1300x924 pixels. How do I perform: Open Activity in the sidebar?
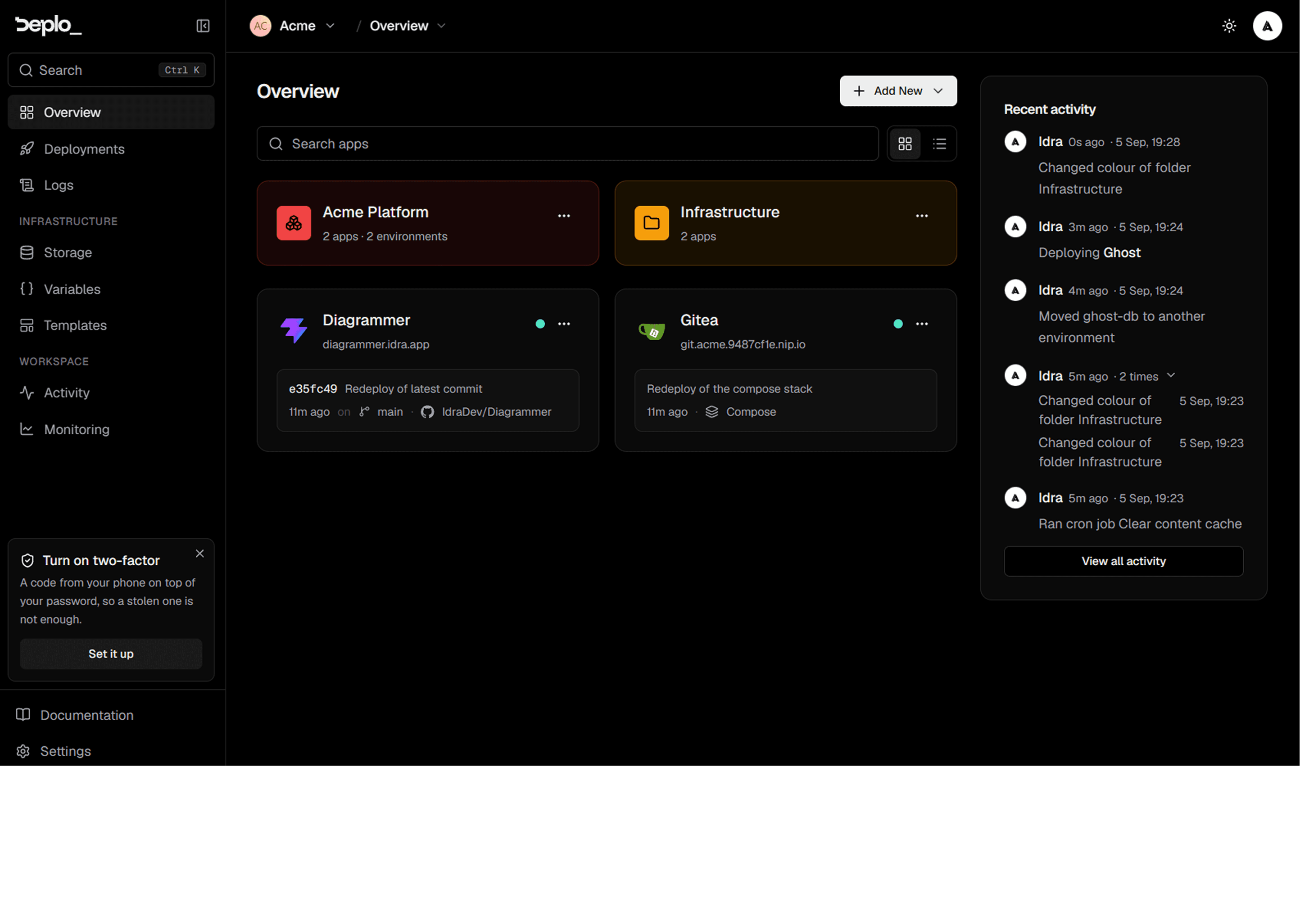[x=111, y=393]
